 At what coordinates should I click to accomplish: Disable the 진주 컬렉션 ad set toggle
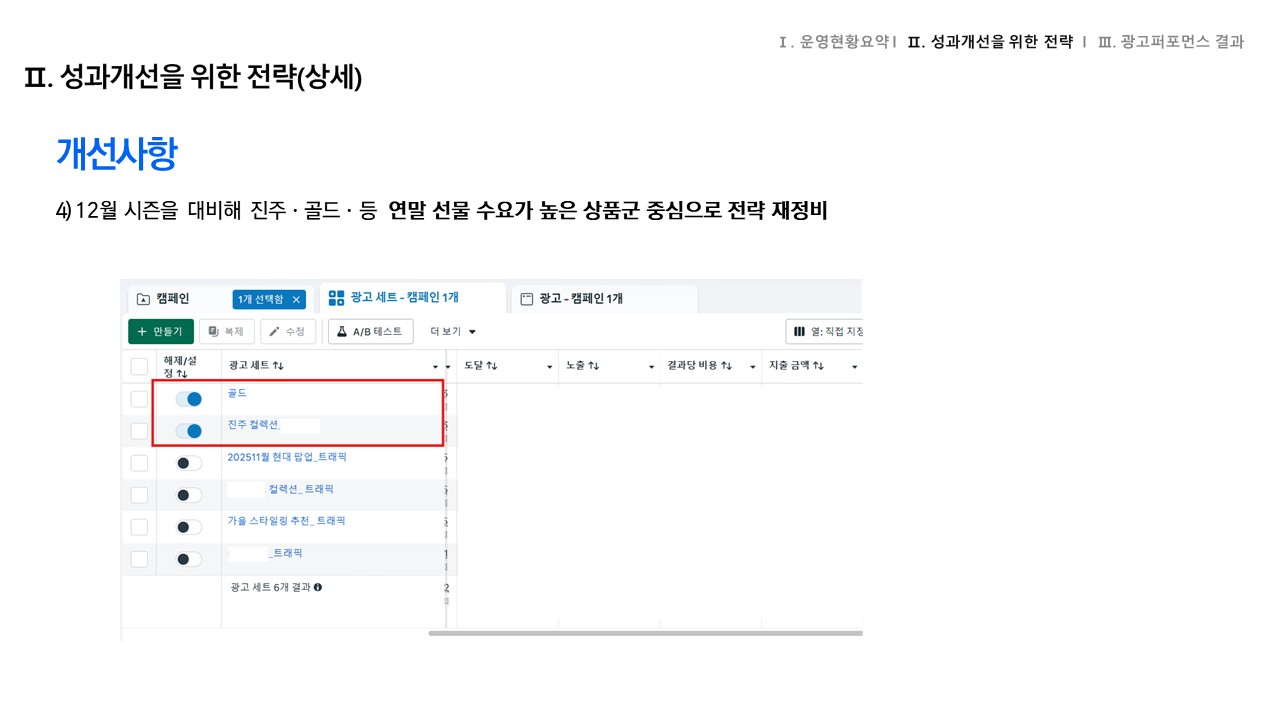pyautogui.click(x=188, y=431)
